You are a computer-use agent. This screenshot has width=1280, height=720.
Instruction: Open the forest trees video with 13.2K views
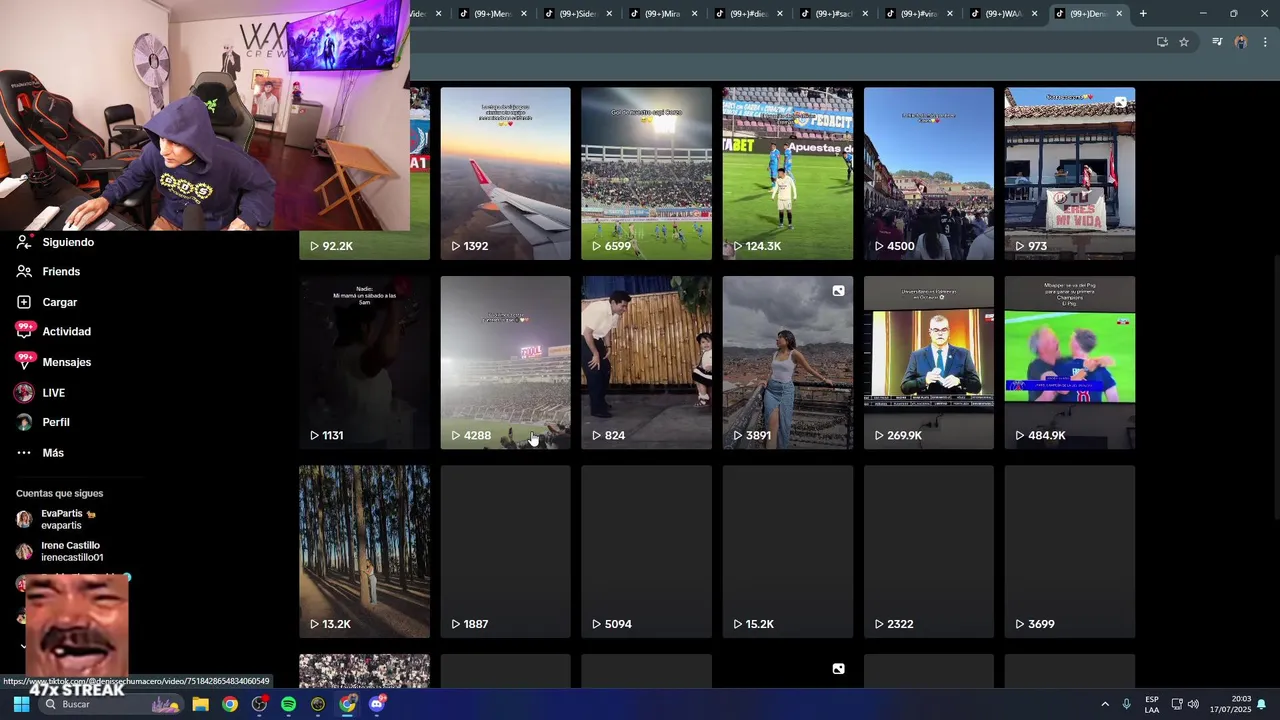[x=364, y=551]
